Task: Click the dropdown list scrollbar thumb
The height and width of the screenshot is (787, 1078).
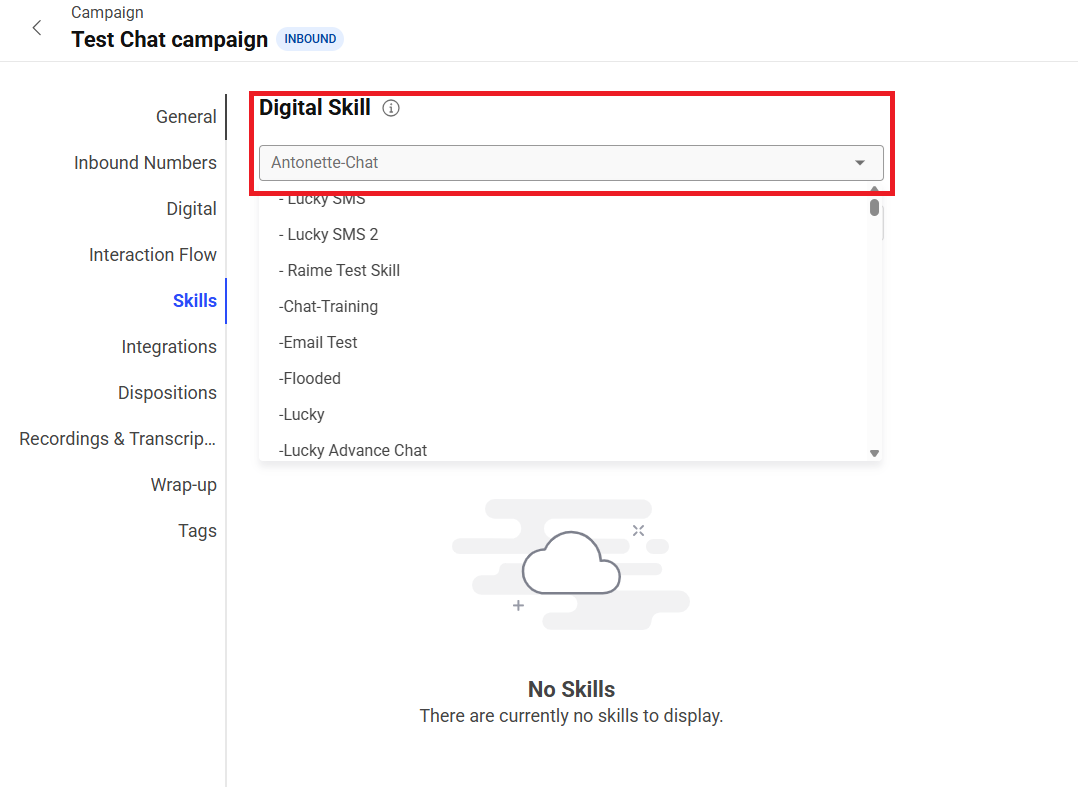Action: [x=874, y=208]
